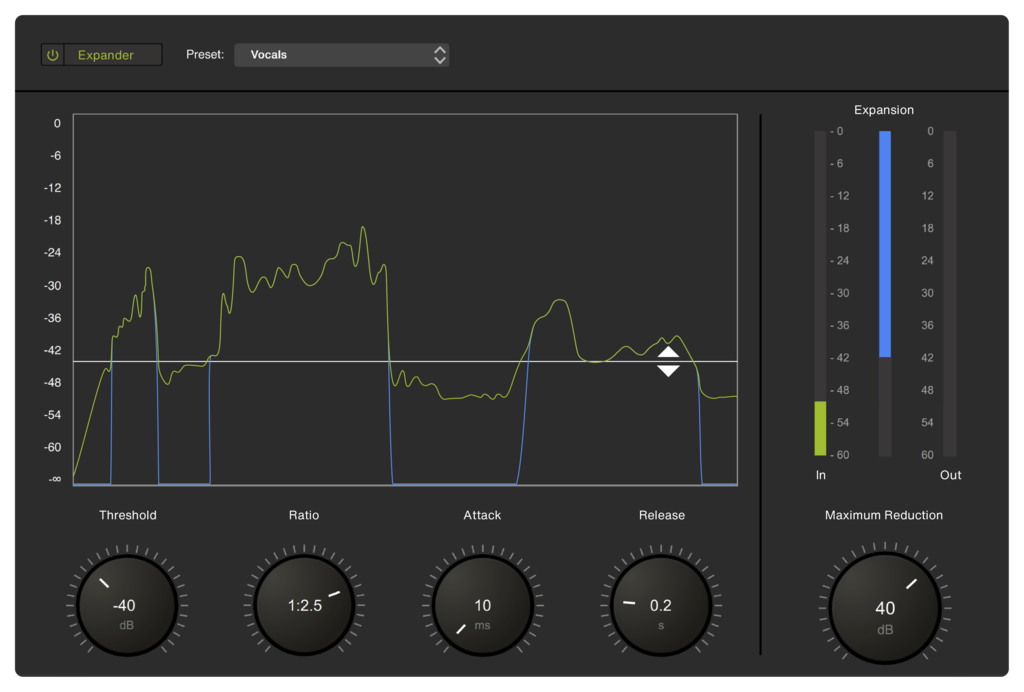The width and height of the screenshot is (1024, 692).
Task: Click the Attack label text
Action: coord(482,515)
